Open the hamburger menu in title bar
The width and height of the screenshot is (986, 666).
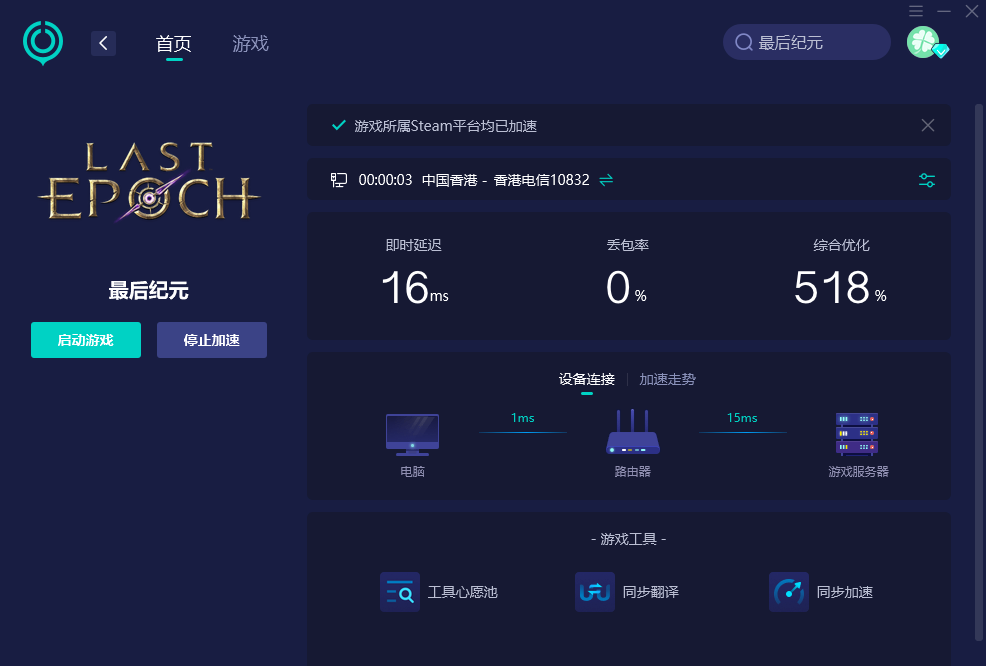tap(916, 10)
